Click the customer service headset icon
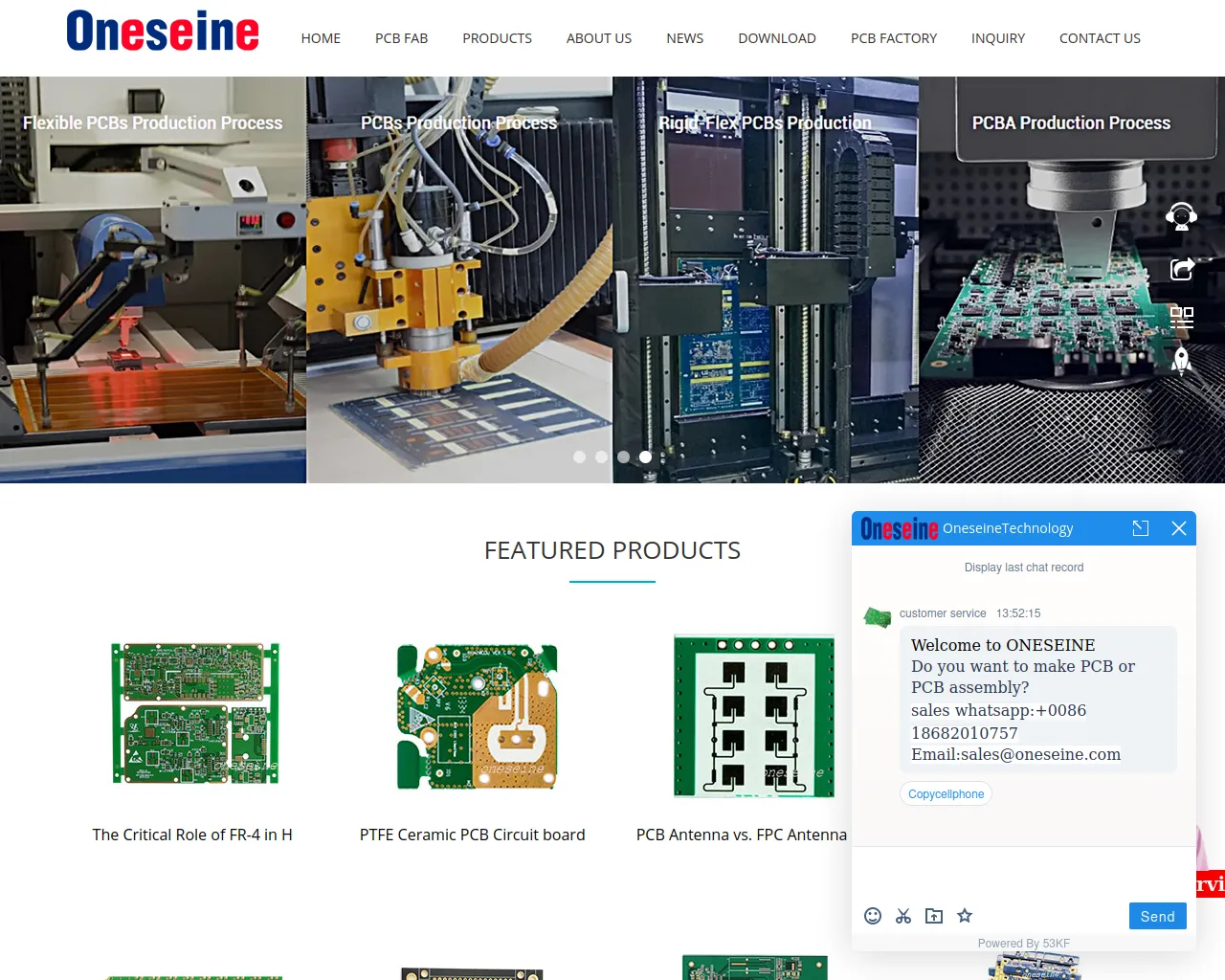Viewport: 1225px width, 980px height. [x=1181, y=217]
